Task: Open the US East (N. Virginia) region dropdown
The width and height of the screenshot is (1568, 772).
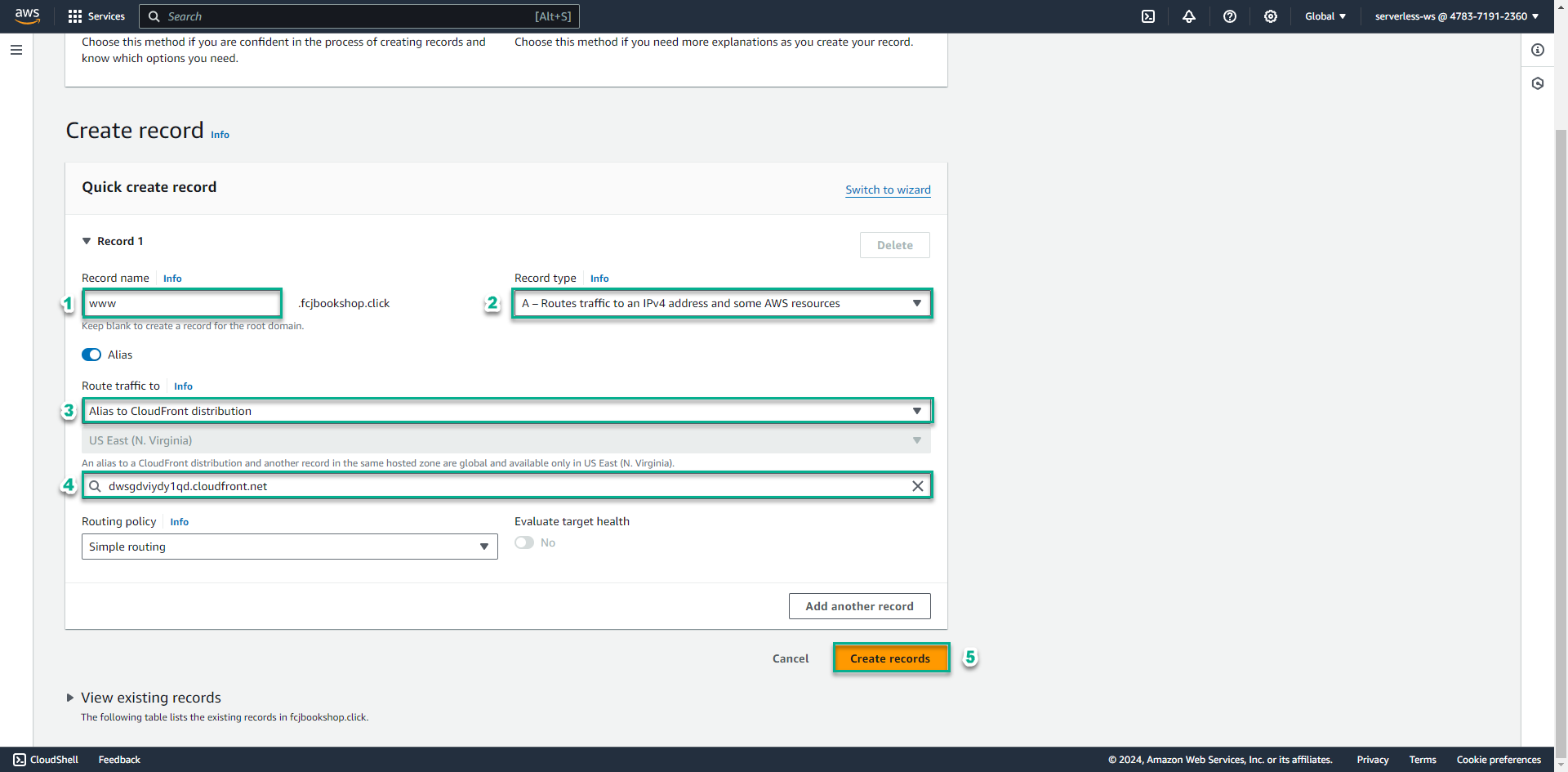Action: click(506, 440)
